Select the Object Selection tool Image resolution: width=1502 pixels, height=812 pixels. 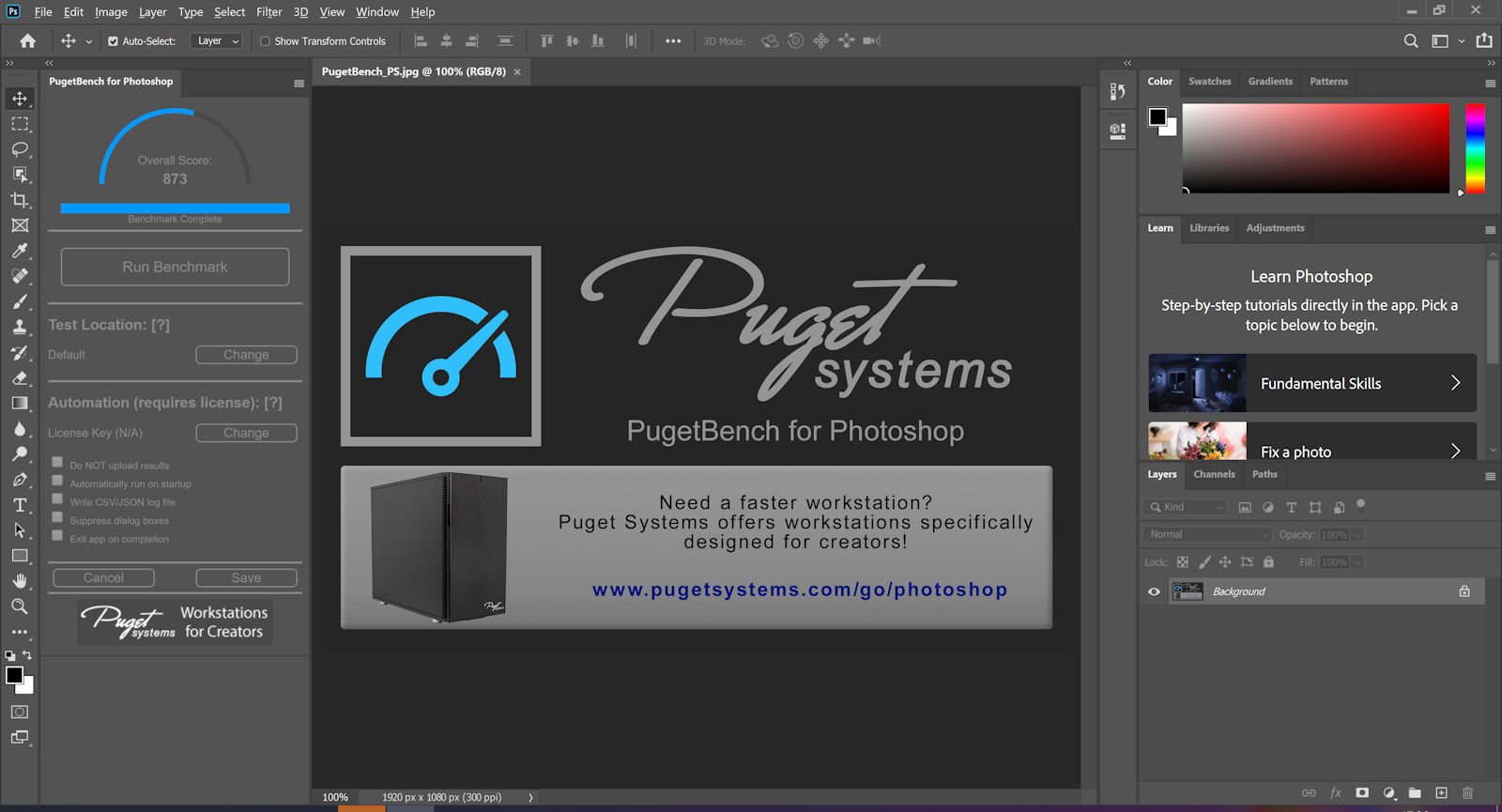pos(20,175)
